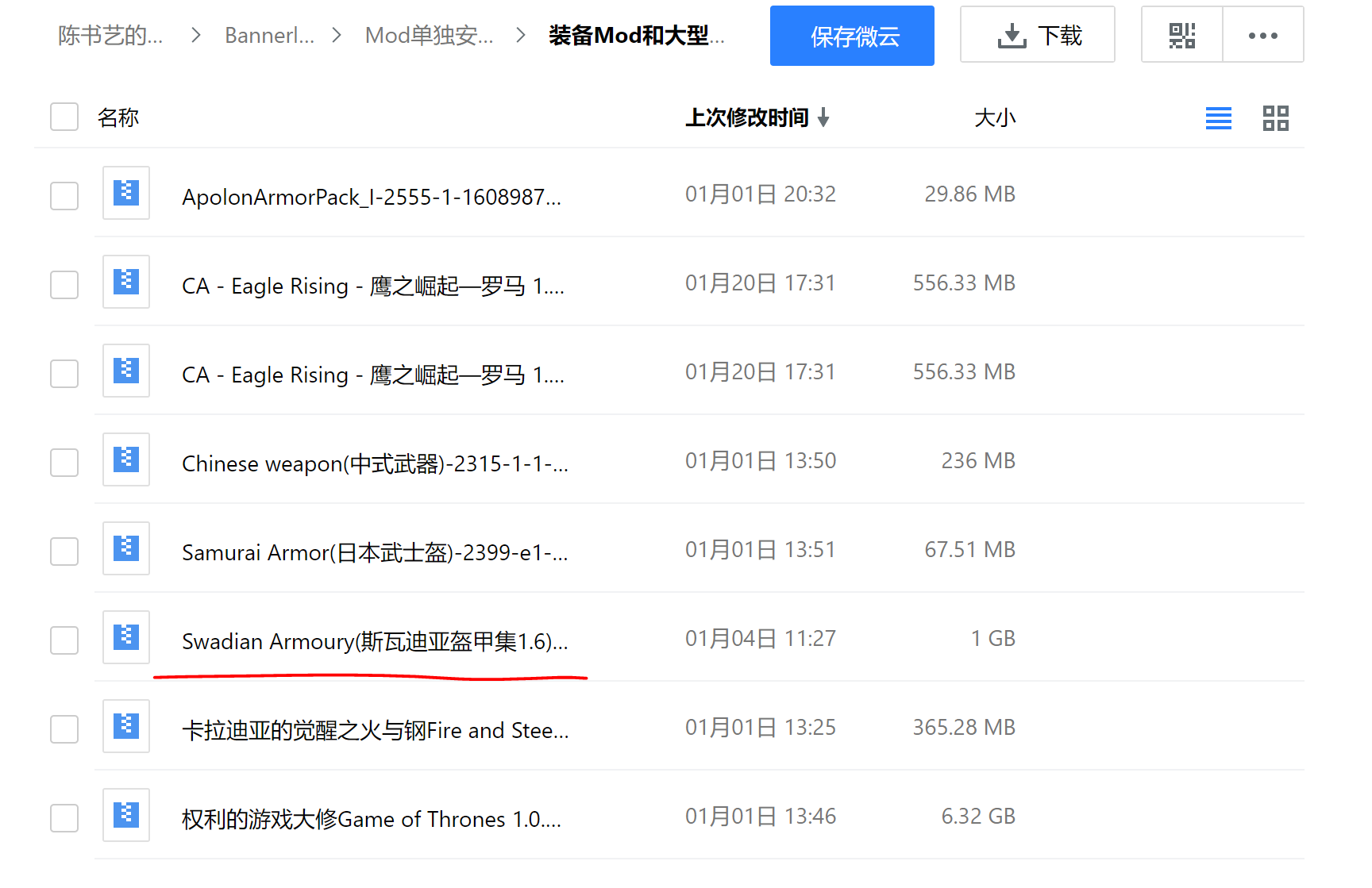Click the size value 1 GB
This screenshot has width=1372, height=888.
click(993, 639)
